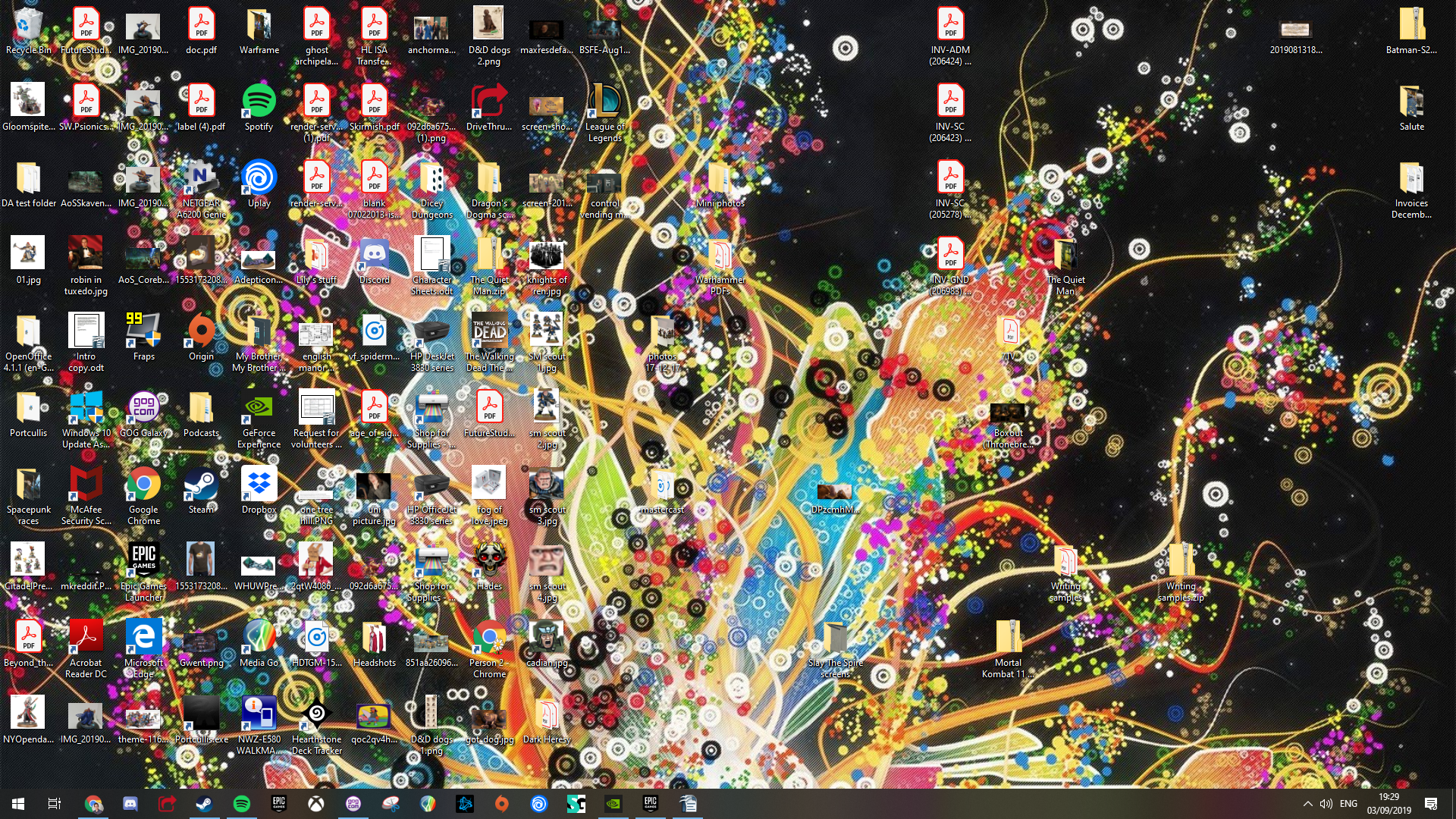The height and width of the screenshot is (819, 1456).
Task: Open the Person 2 - Chrome shortcut
Action: coord(489,649)
